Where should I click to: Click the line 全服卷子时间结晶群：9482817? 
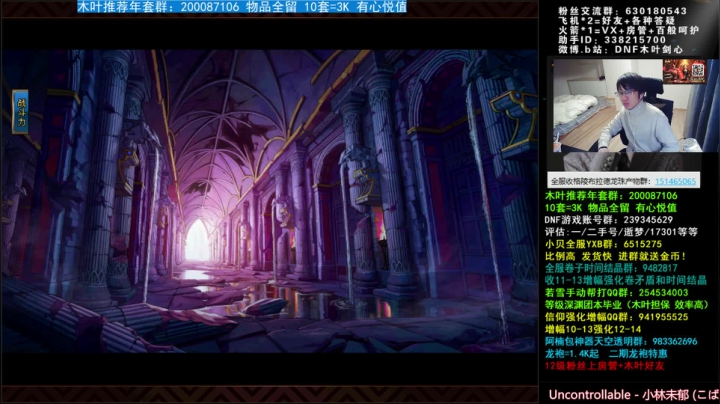point(611,268)
